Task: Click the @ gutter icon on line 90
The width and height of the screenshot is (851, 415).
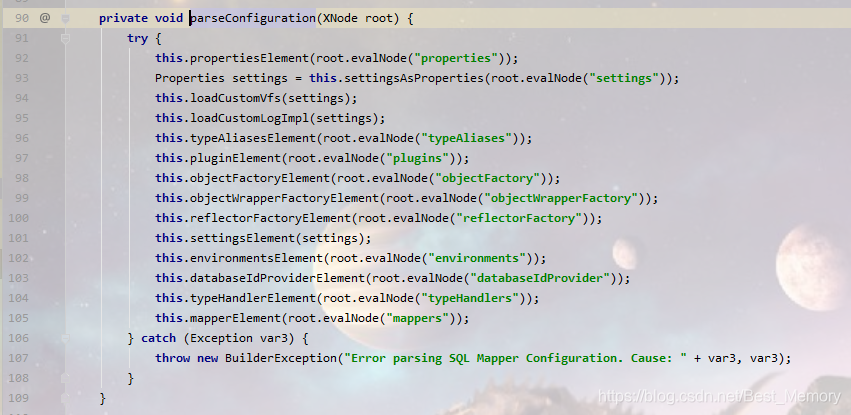Action: click(x=45, y=18)
